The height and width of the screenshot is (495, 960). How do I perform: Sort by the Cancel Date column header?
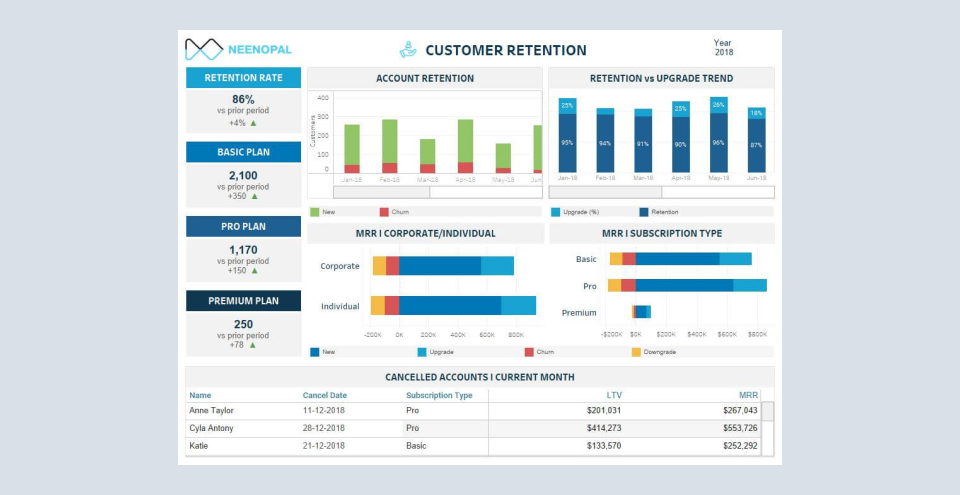point(325,396)
